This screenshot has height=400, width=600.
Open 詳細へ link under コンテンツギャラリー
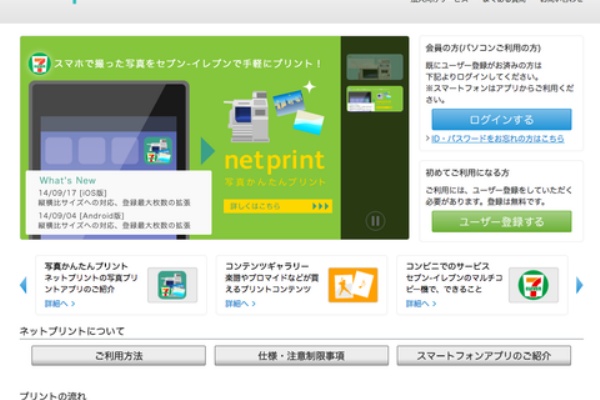click(240, 303)
